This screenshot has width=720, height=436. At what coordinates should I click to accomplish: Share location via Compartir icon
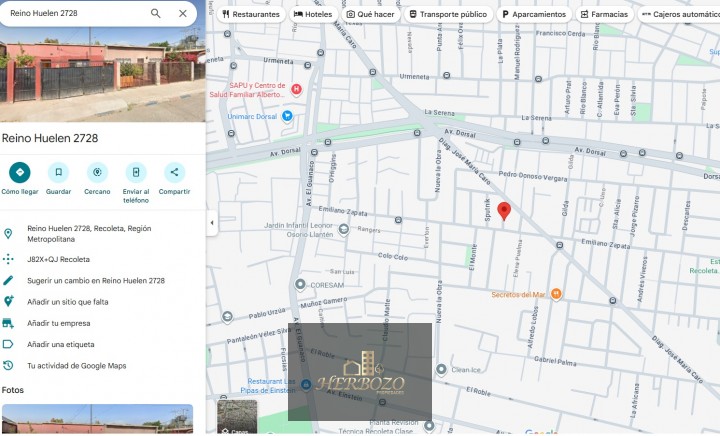174,172
